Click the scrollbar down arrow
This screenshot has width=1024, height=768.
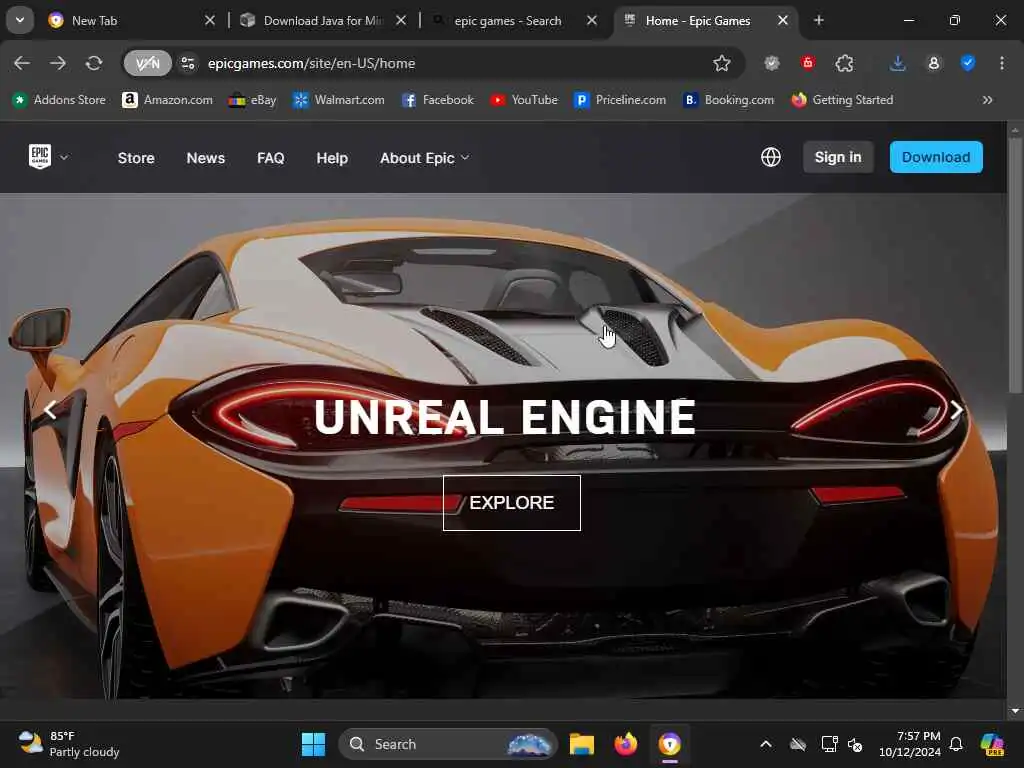tap(1015, 711)
